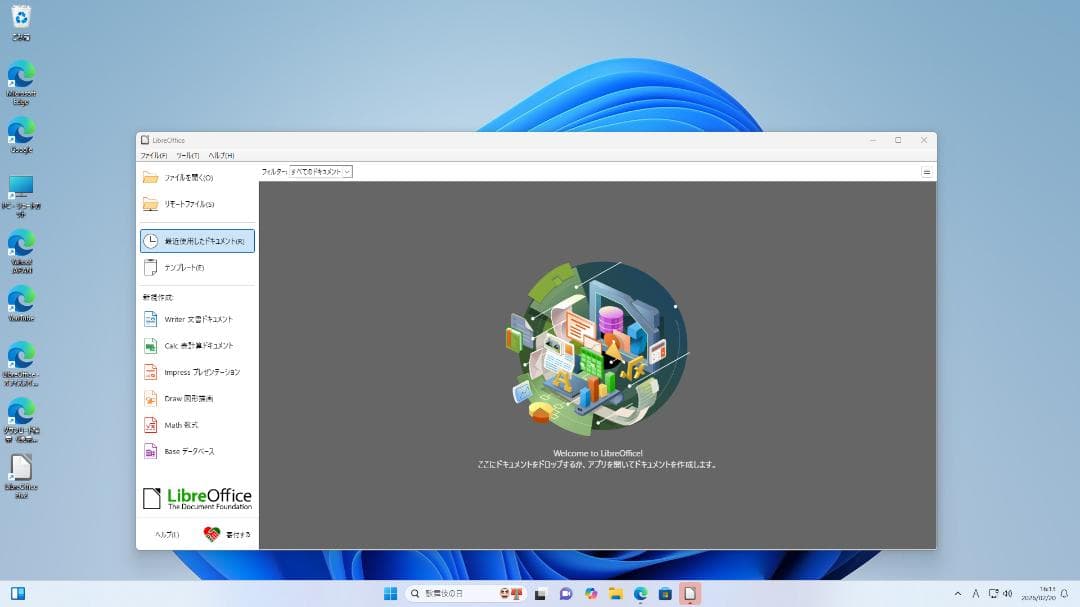1080x607 pixels.
Task: Select the Google desktop shortcut
Action: click(x=21, y=135)
